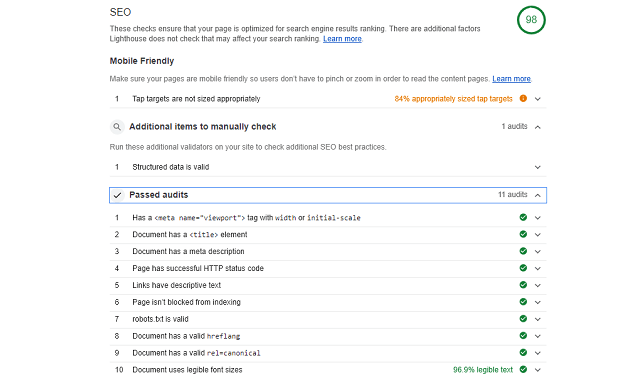This screenshot has width=640, height=374.
Task: Expand the robots.txt is valid chevron
Action: pos(538,319)
